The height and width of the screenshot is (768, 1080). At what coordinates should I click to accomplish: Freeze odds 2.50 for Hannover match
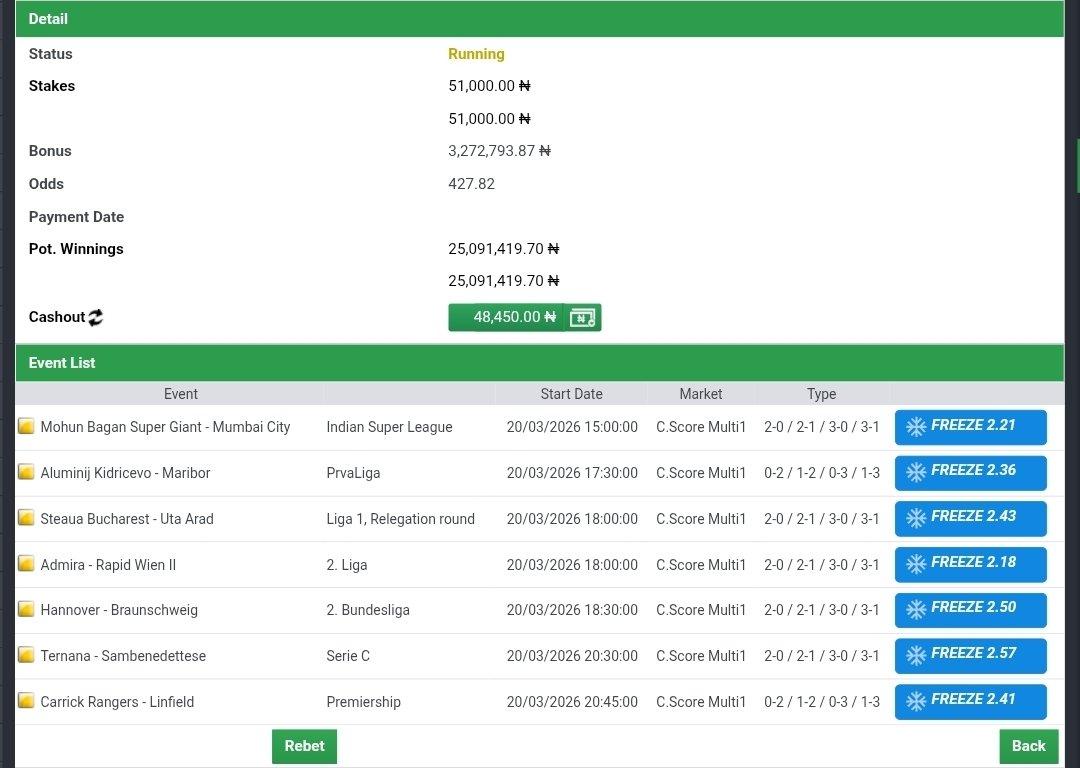pyautogui.click(x=970, y=610)
